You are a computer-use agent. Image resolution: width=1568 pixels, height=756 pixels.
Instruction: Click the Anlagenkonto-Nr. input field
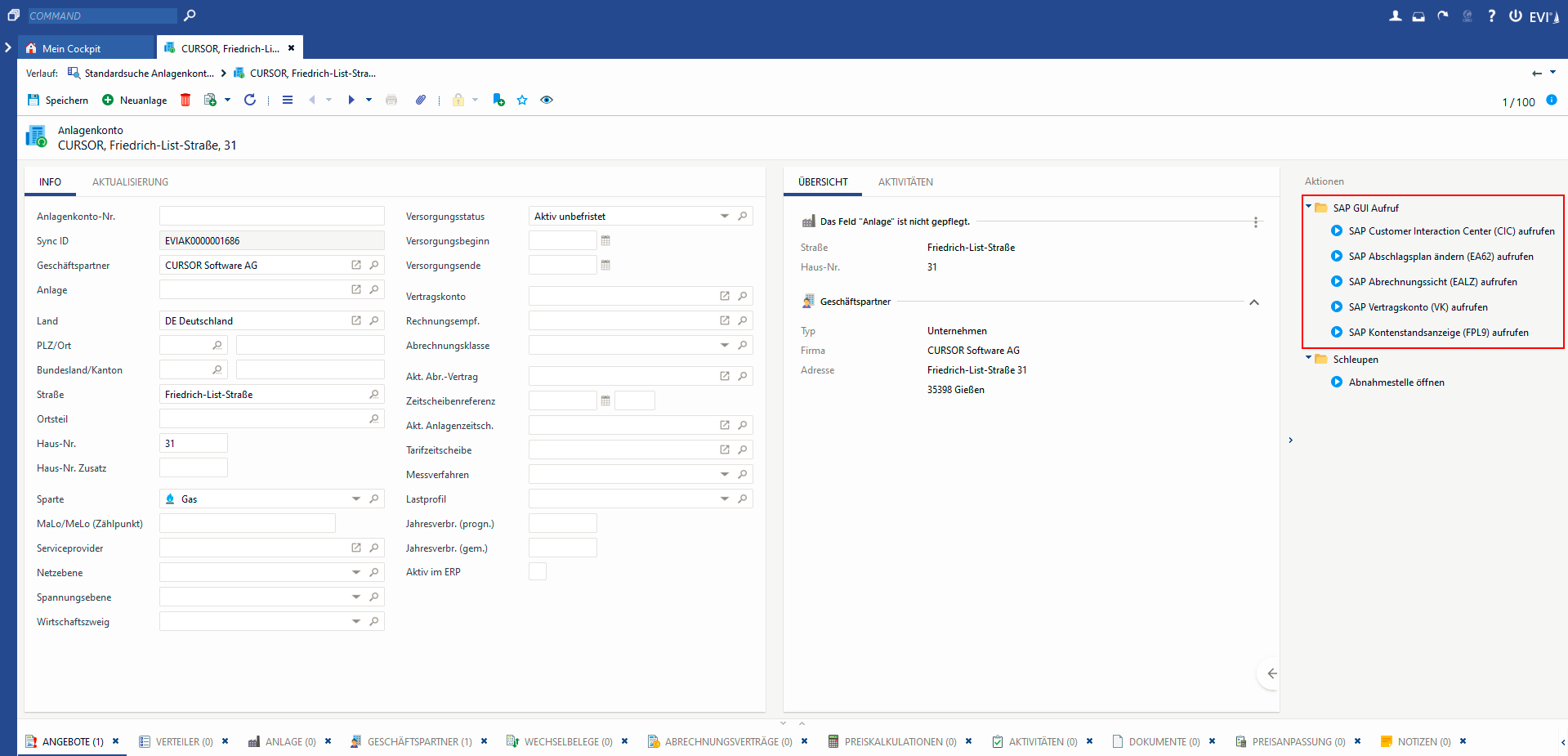click(271, 217)
